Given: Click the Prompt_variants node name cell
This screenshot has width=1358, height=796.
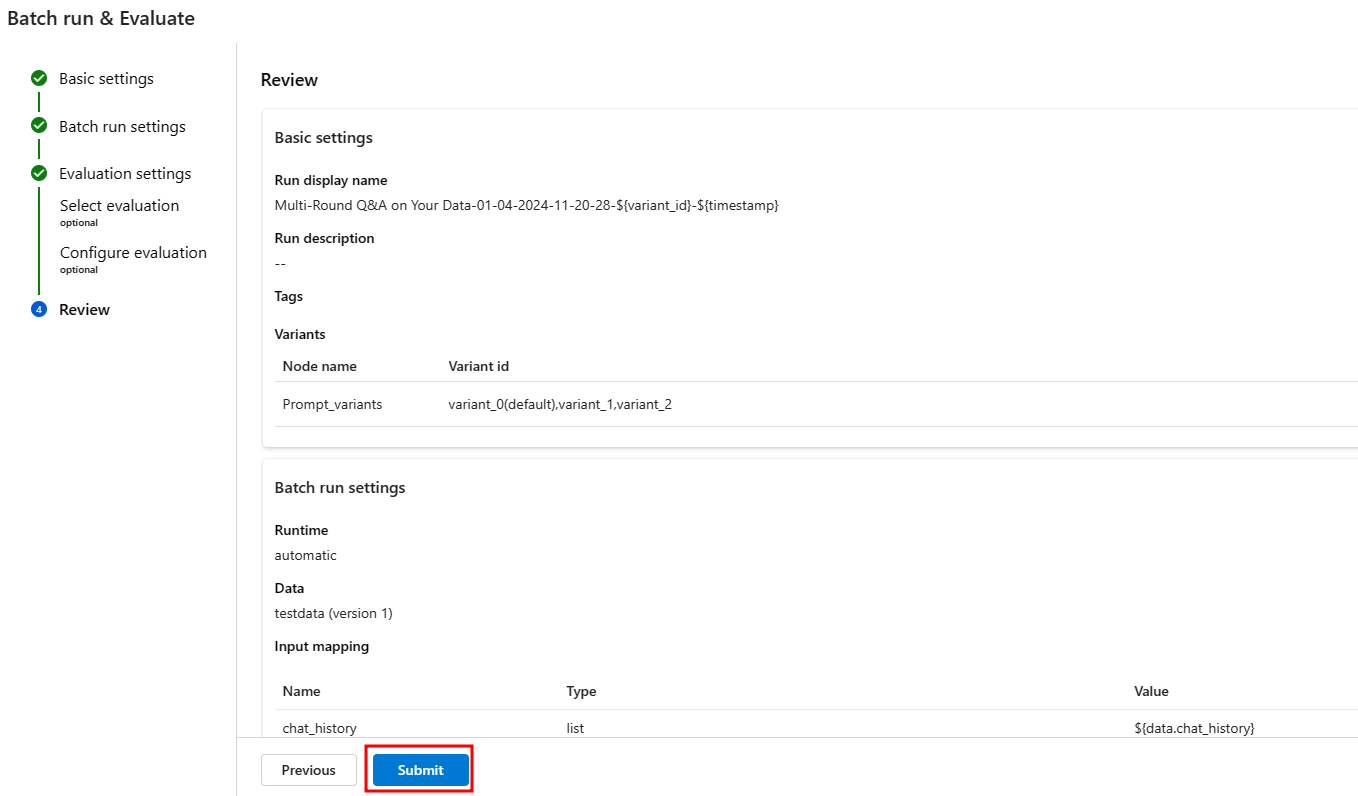Looking at the screenshot, I should (x=332, y=404).
